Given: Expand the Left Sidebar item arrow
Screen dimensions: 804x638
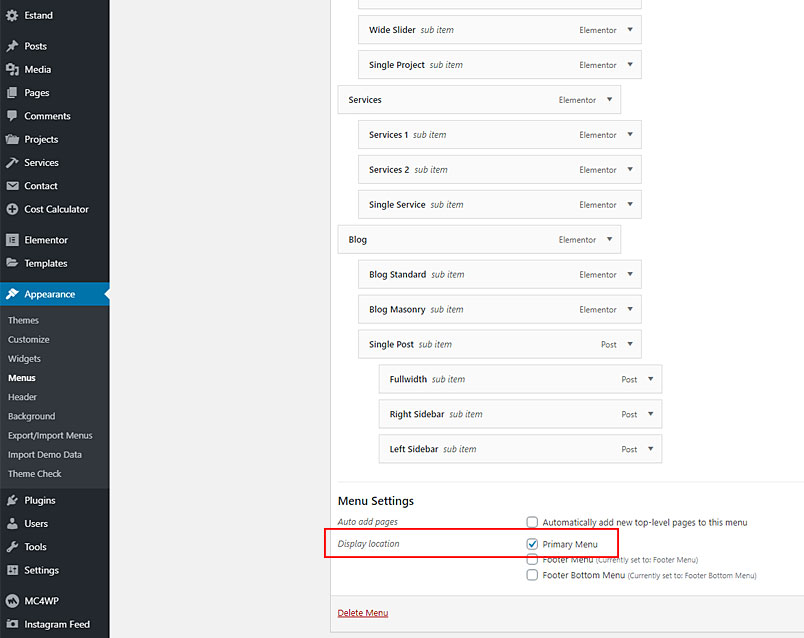Looking at the screenshot, I should click(651, 449).
